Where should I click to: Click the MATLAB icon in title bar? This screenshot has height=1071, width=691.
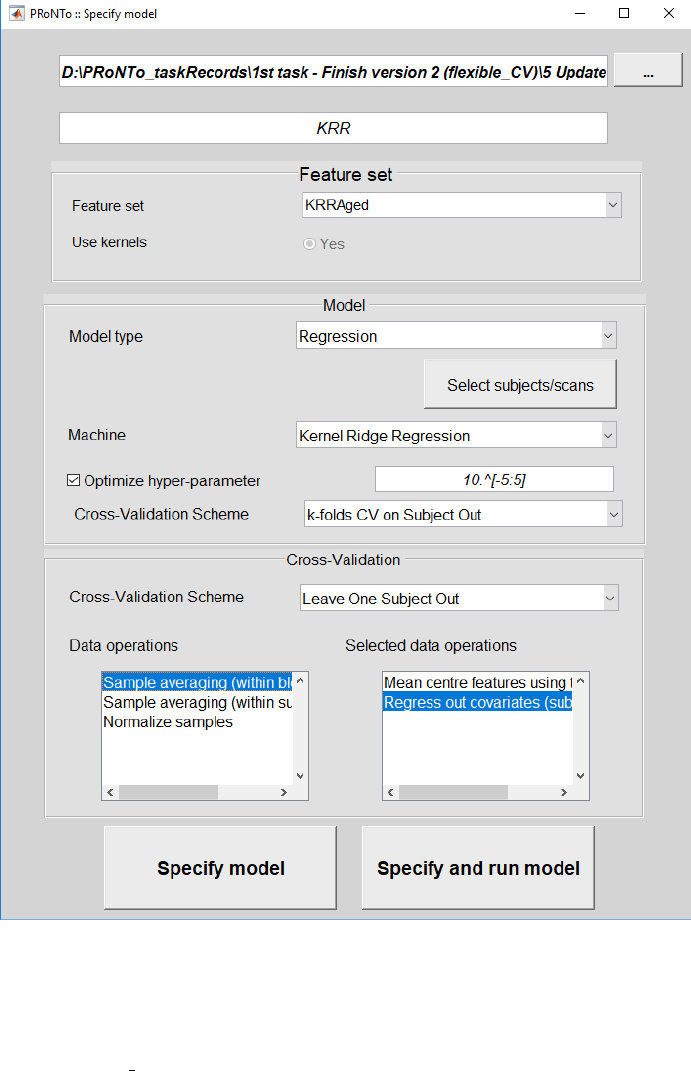click(x=17, y=14)
